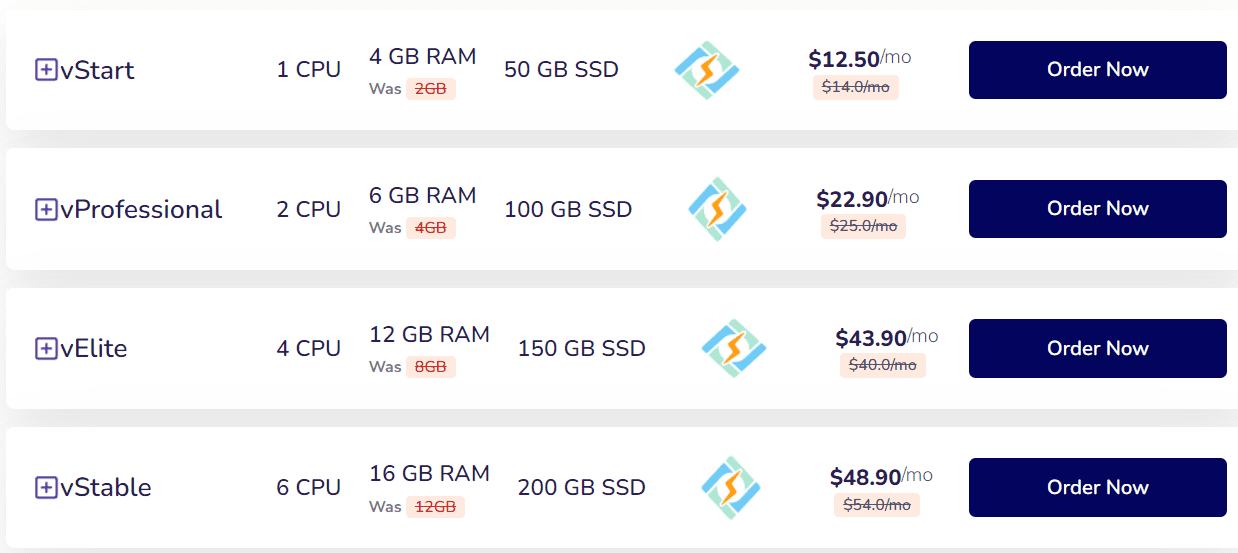The image size is (1238, 553).
Task: Click the 200 GB SSD label
Action: [x=581, y=487]
